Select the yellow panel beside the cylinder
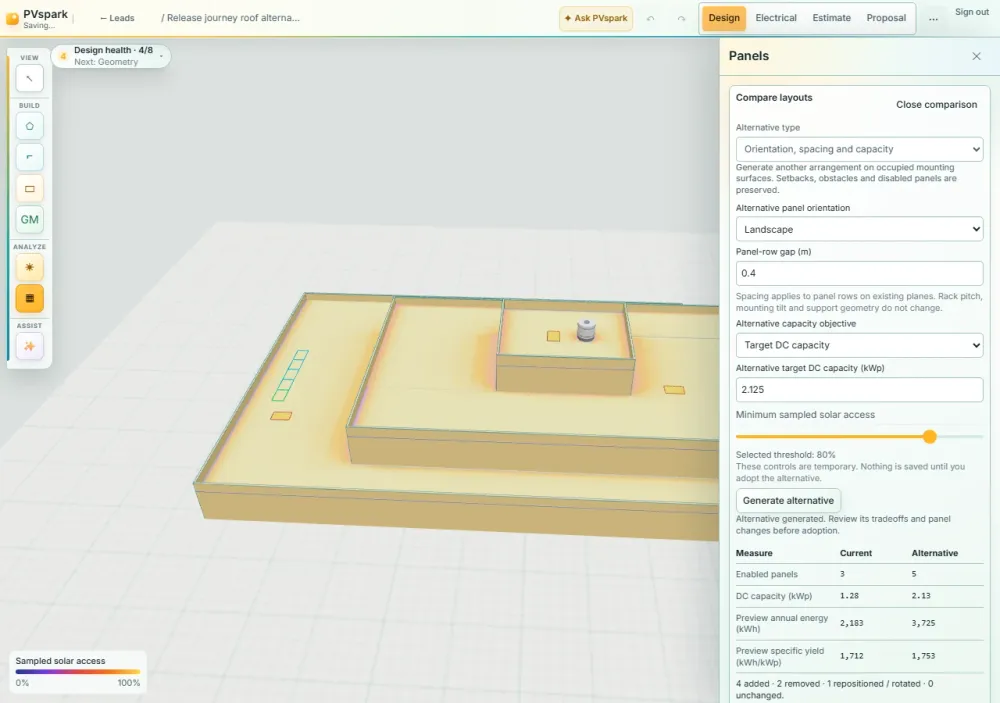The width and height of the screenshot is (1000, 703). tap(554, 336)
